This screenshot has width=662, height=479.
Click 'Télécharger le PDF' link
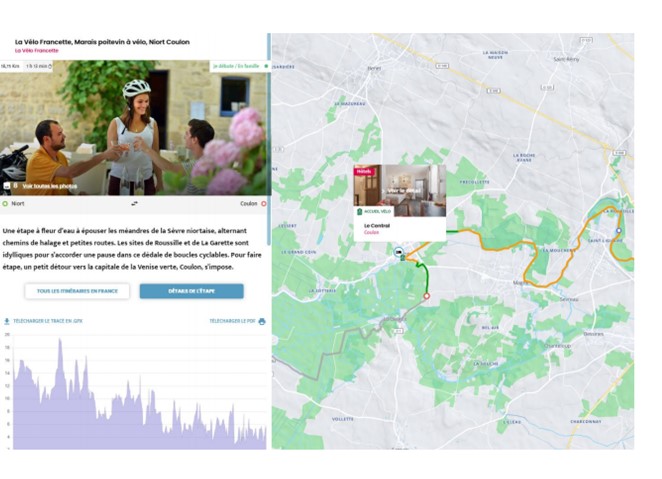coord(232,321)
